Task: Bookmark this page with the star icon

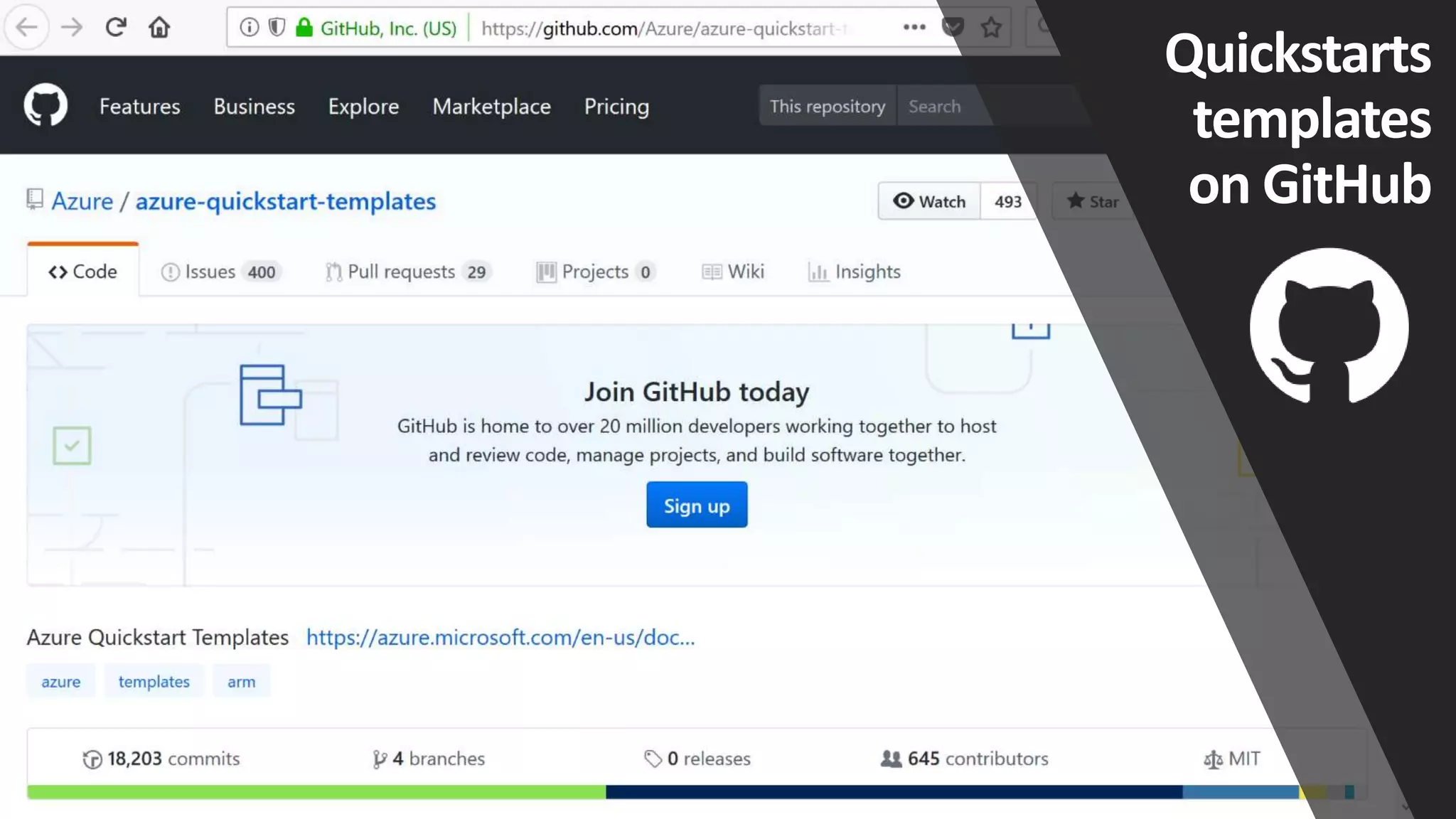Action: coord(991,28)
